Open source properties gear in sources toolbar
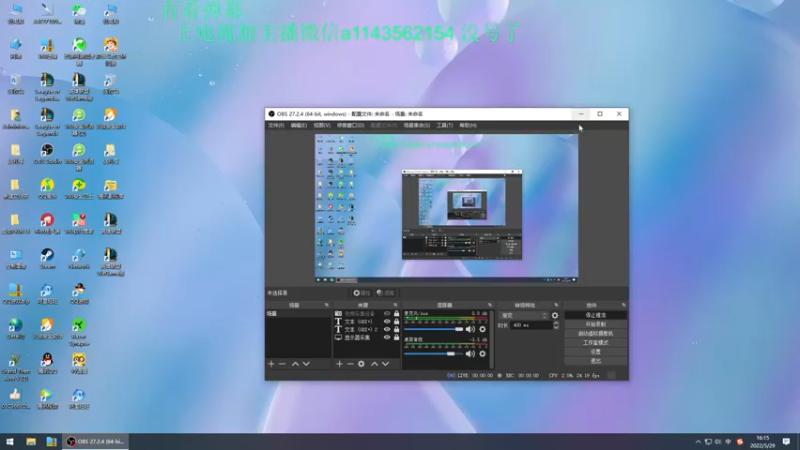The image size is (800, 450). (x=361, y=364)
